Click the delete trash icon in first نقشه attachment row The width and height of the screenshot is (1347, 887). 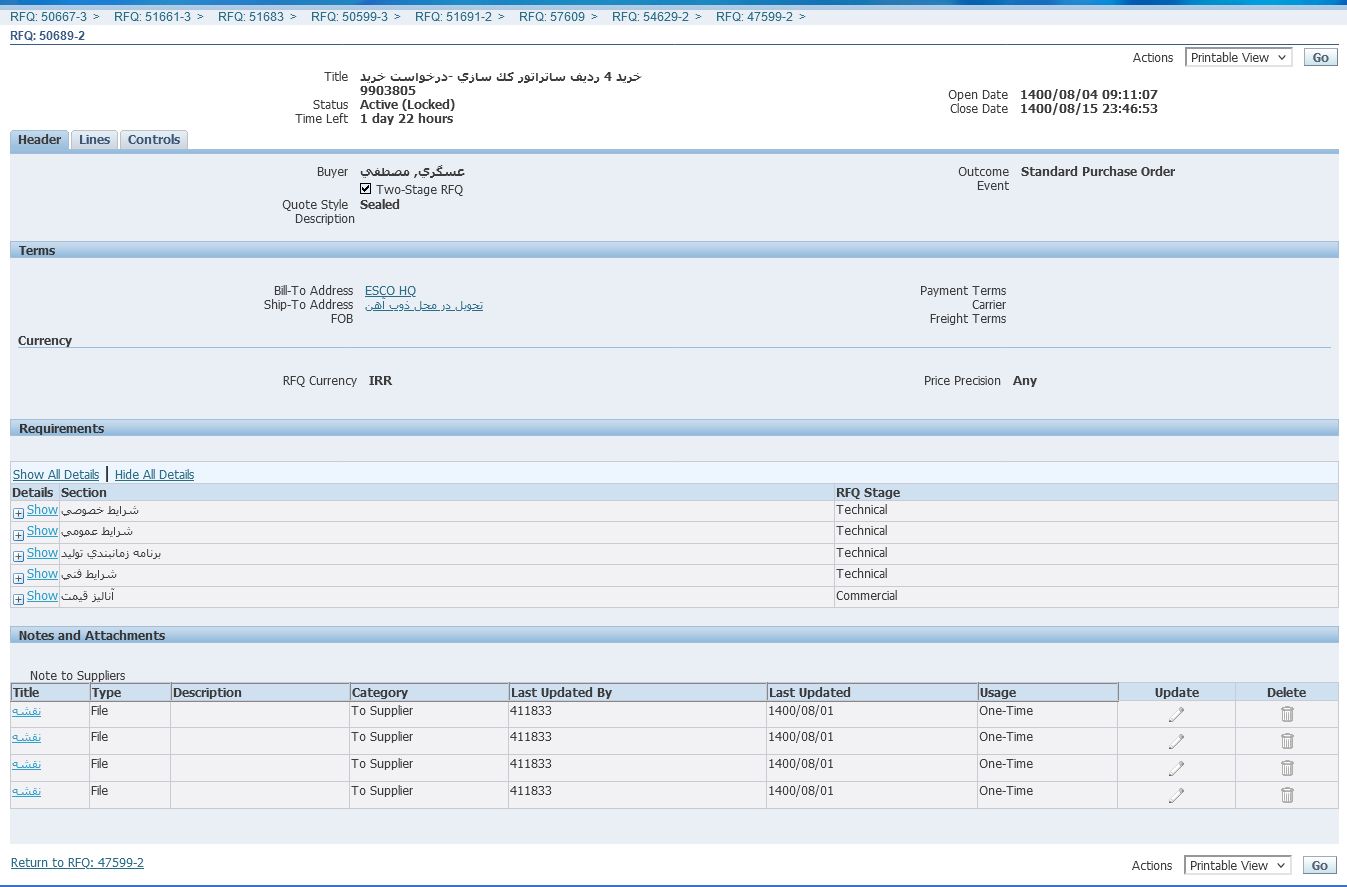[x=1287, y=714]
